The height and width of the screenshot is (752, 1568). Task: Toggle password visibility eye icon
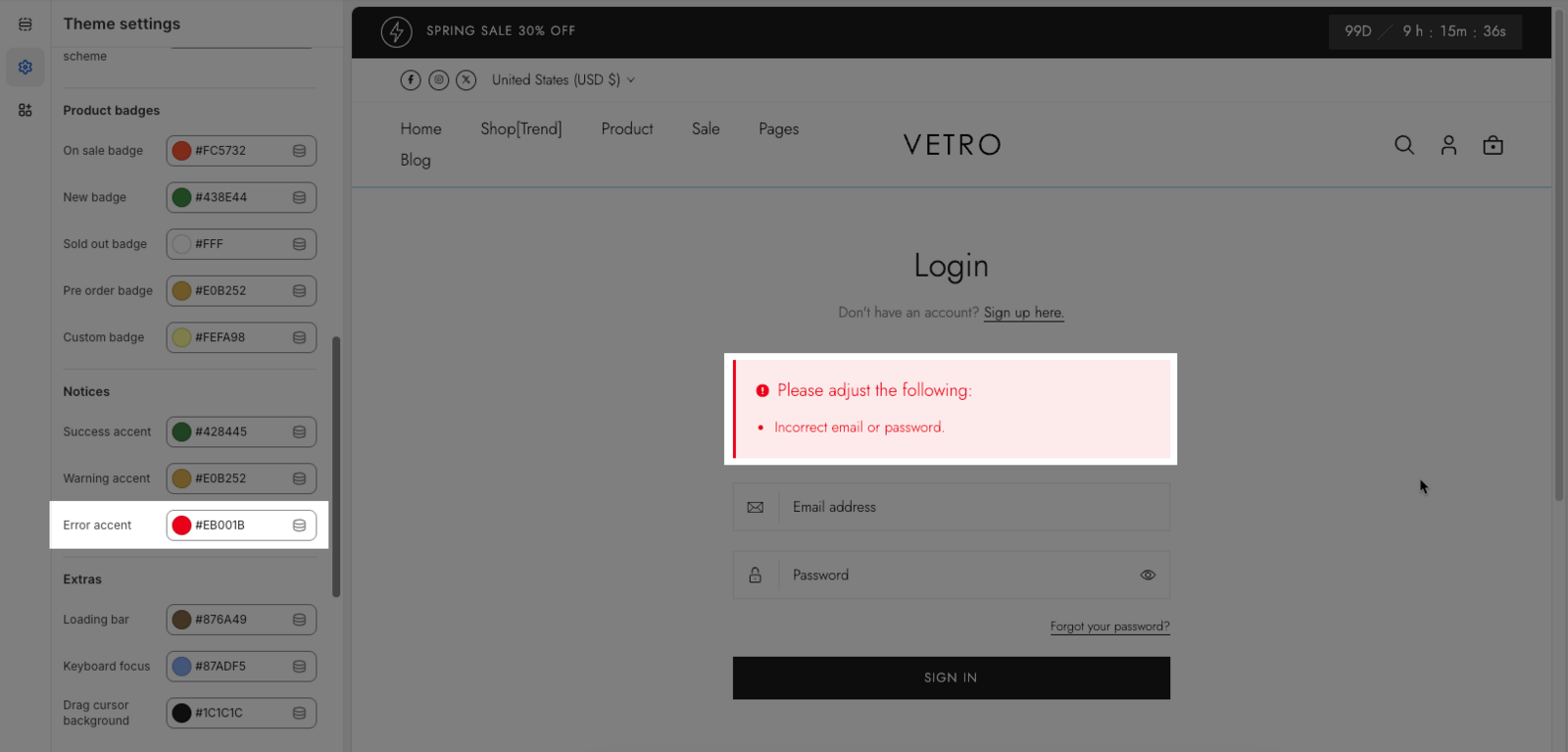(1148, 576)
